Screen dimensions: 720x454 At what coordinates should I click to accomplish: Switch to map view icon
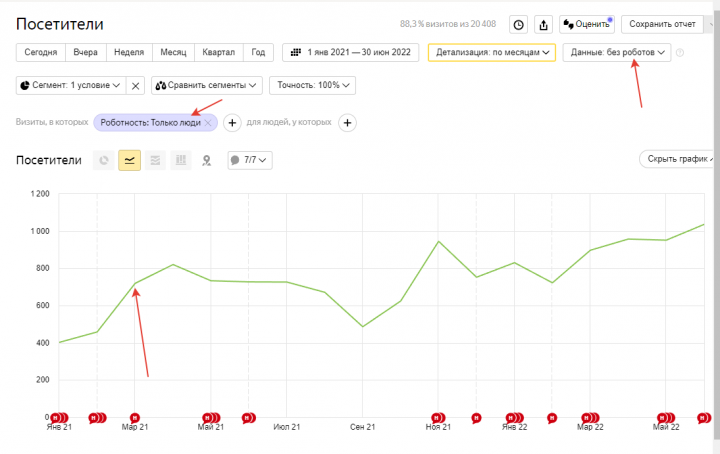tap(207, 160)
